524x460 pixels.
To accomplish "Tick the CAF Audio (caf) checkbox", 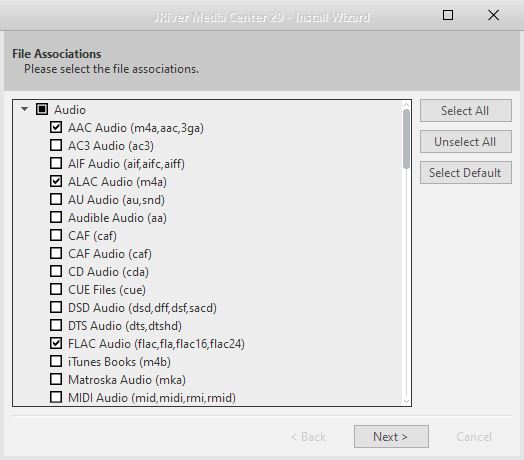I will pos(56,253).
